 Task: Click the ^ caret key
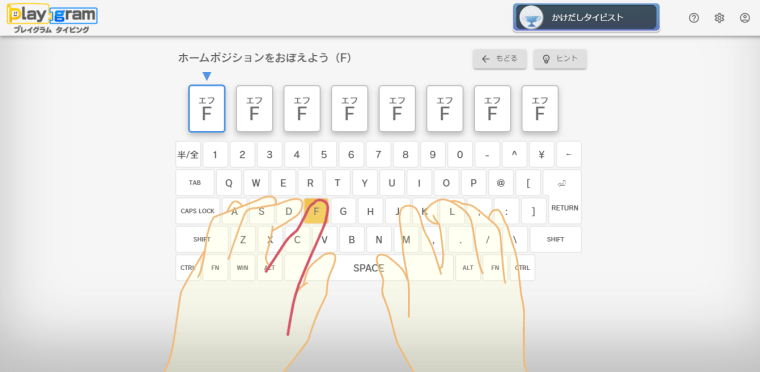click(x=515, y=155)
